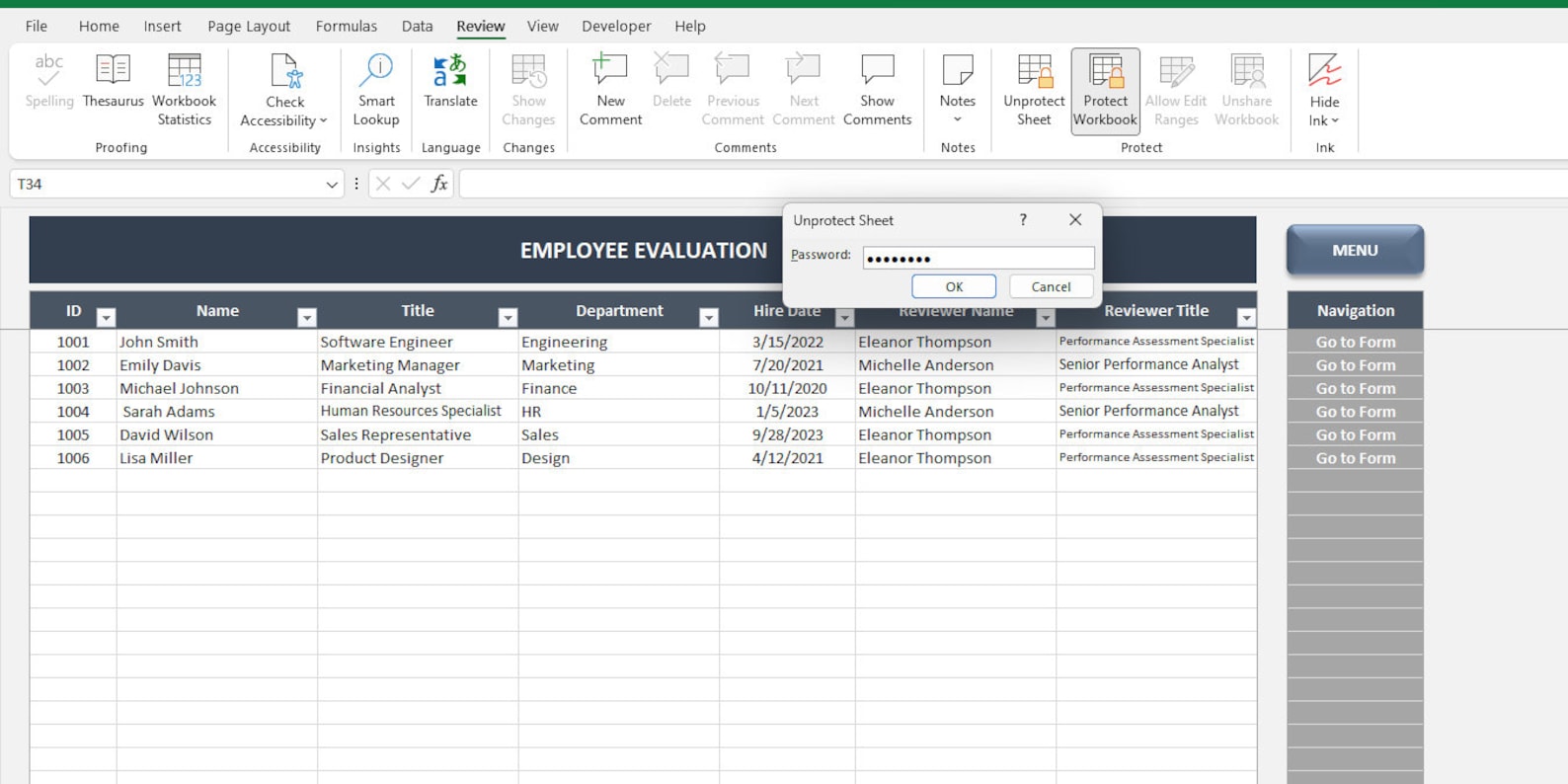Switch to the View tab
This screenshot has height=784, width=1568.
pyautogui.click(x=542, y=26)
